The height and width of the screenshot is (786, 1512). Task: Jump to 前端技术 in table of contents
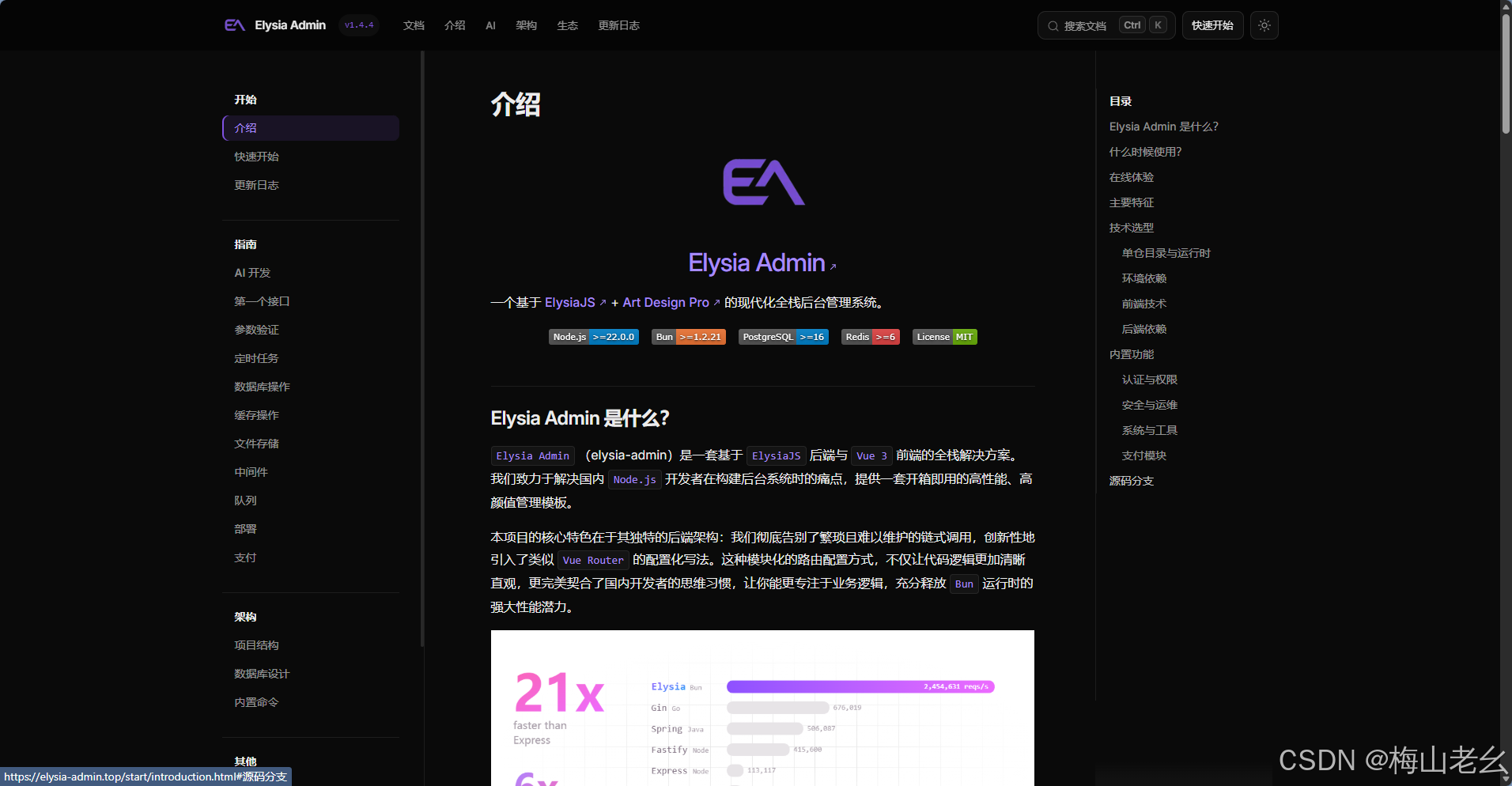click(1144, 304)
